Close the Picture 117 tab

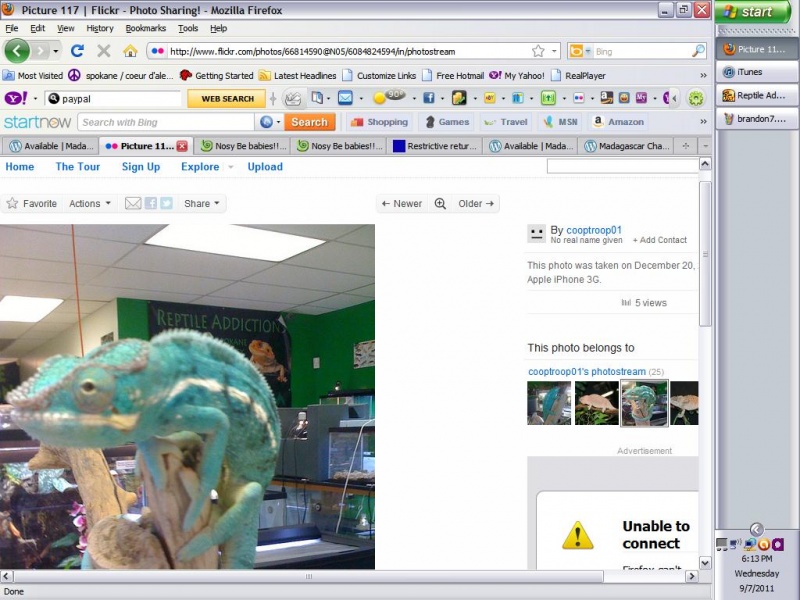click(182, 146)
